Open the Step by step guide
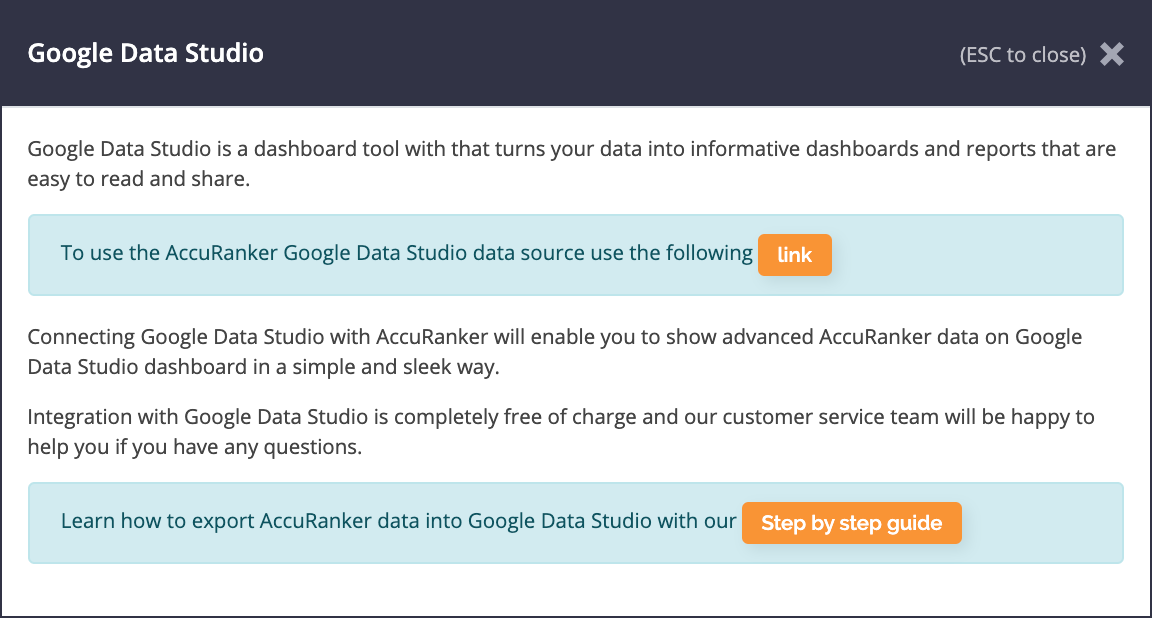 851,523
